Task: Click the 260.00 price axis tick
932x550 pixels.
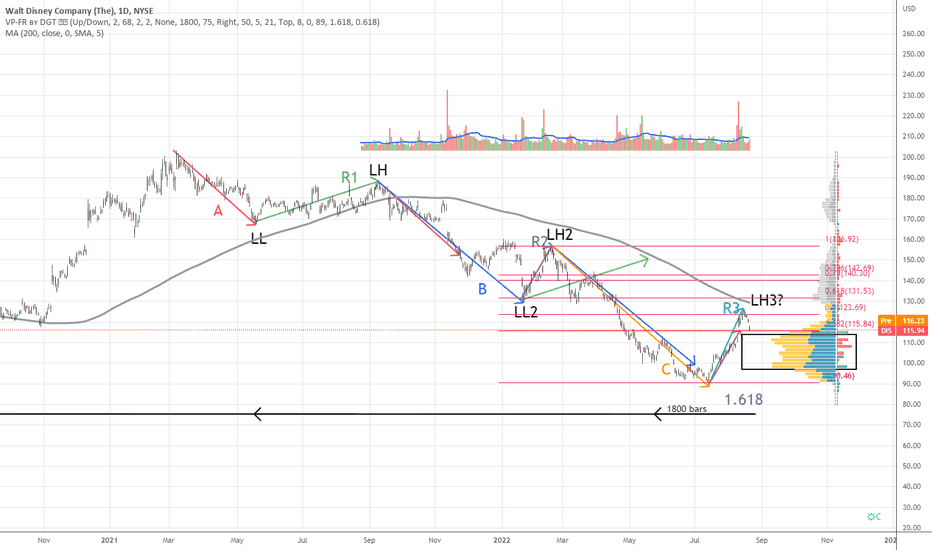Action: [912, 33]
